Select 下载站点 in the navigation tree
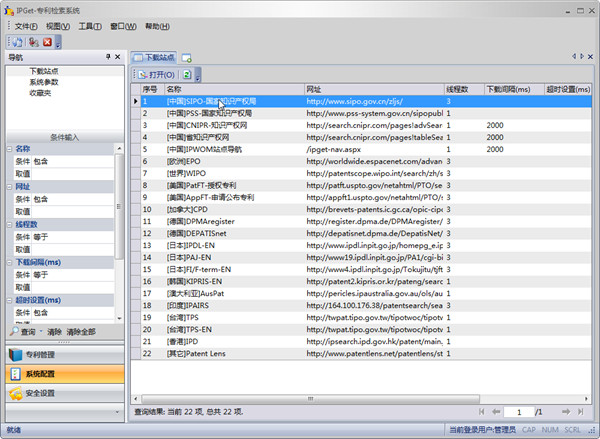The height and width of the screenshot is (439, 600). pyautogui.click(x=44, y=71)
